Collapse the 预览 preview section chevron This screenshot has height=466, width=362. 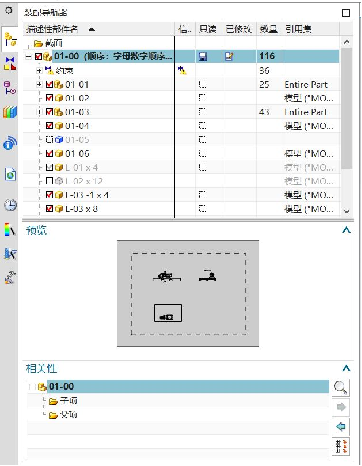pyautogui.click(x=346, y=230)
